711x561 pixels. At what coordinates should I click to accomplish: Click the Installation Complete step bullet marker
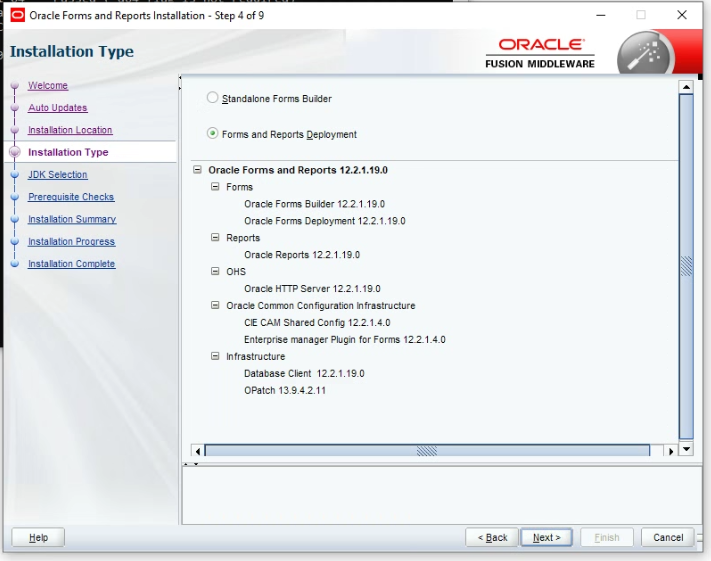tap(15, 263)
